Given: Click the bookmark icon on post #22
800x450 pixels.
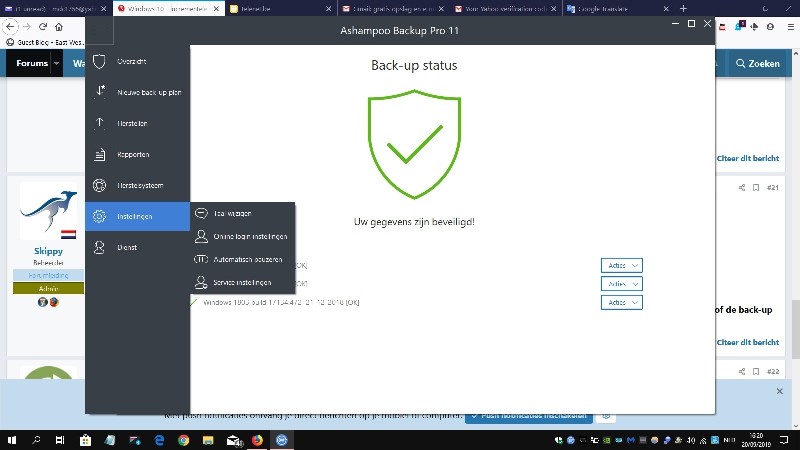Looking at the screenshot, I should tap(756, 371).
